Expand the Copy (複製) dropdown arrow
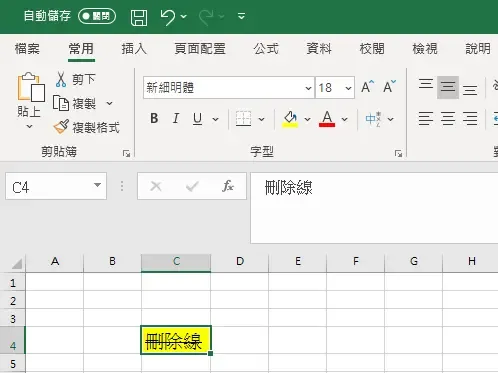The height and width of the screenshot is (373, 498). (109, 104)
